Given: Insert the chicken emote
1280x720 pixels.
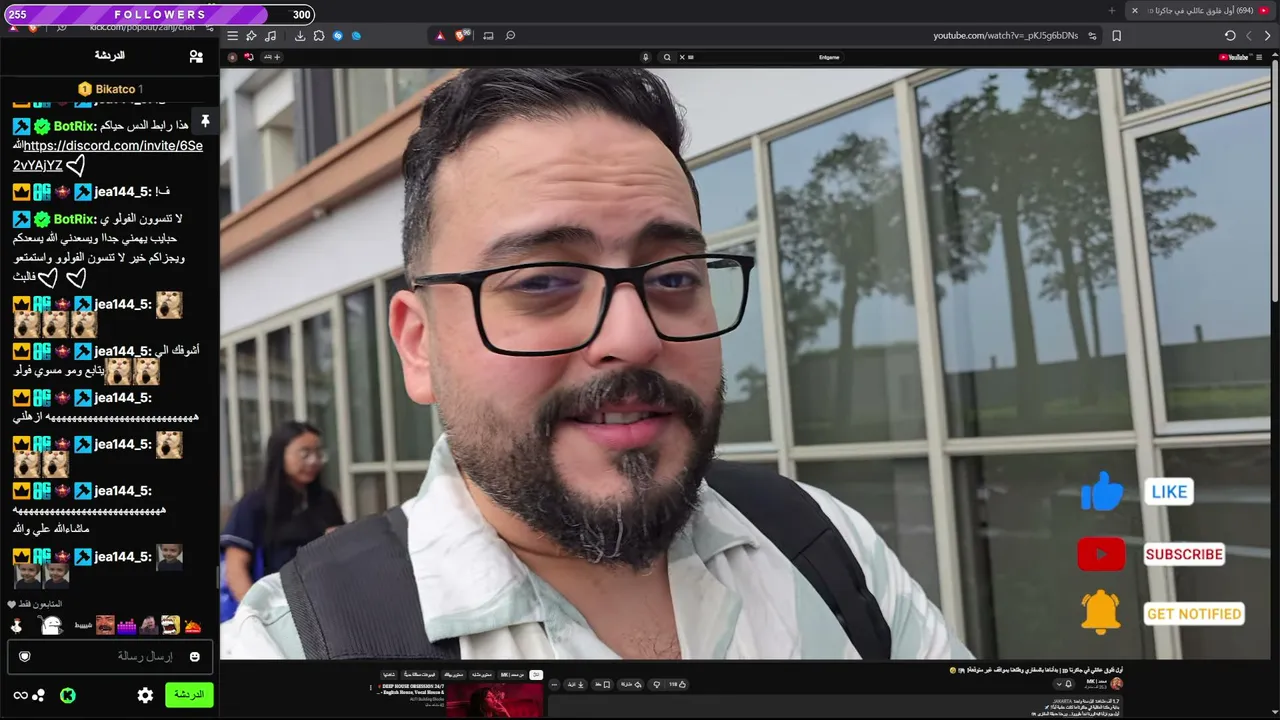Looking at the screenshot, I should [16, 626].
